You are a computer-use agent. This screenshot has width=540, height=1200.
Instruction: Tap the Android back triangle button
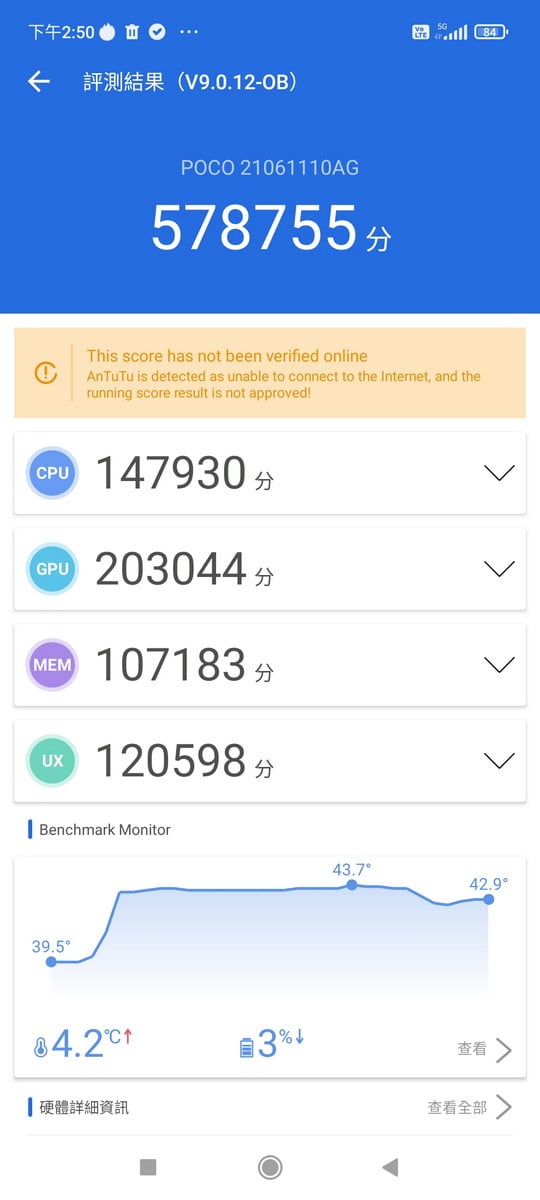(390, 1167)
